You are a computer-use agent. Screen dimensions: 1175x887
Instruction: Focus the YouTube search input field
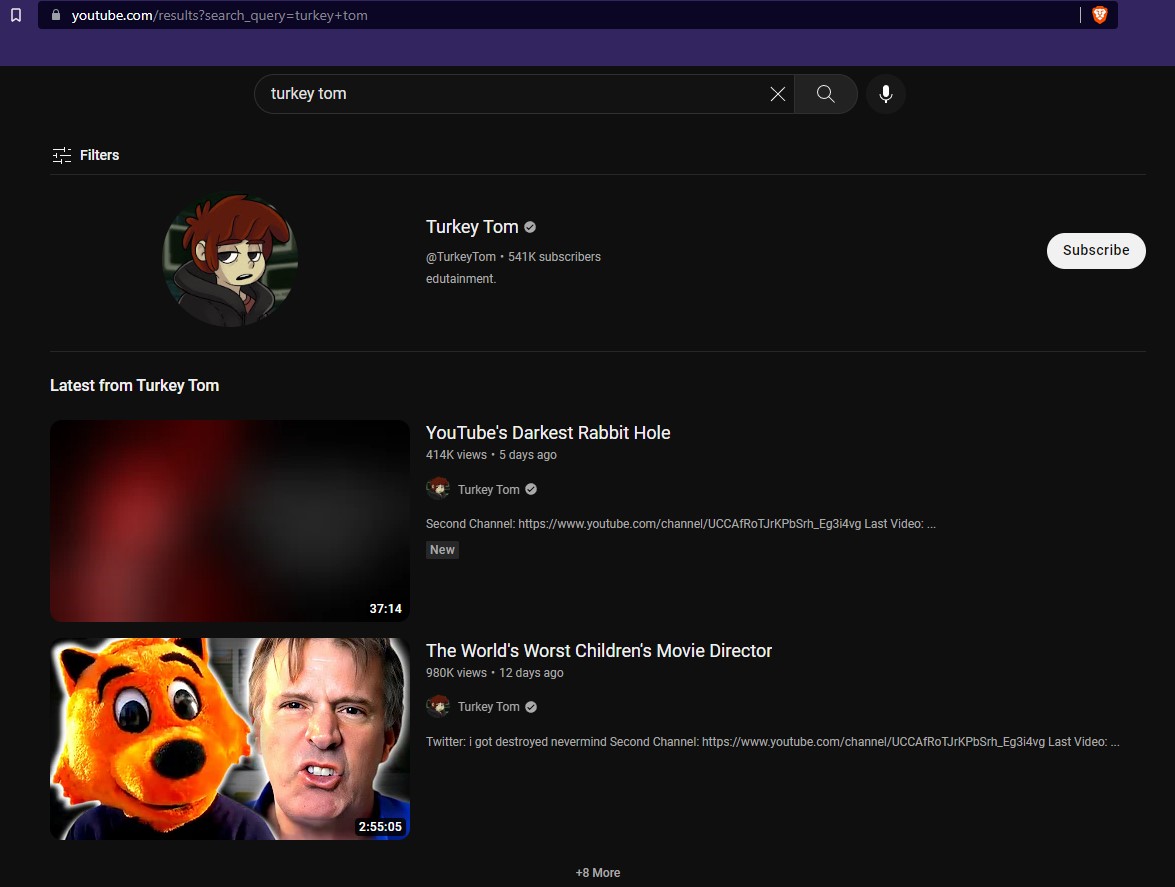tap(510, 94)
